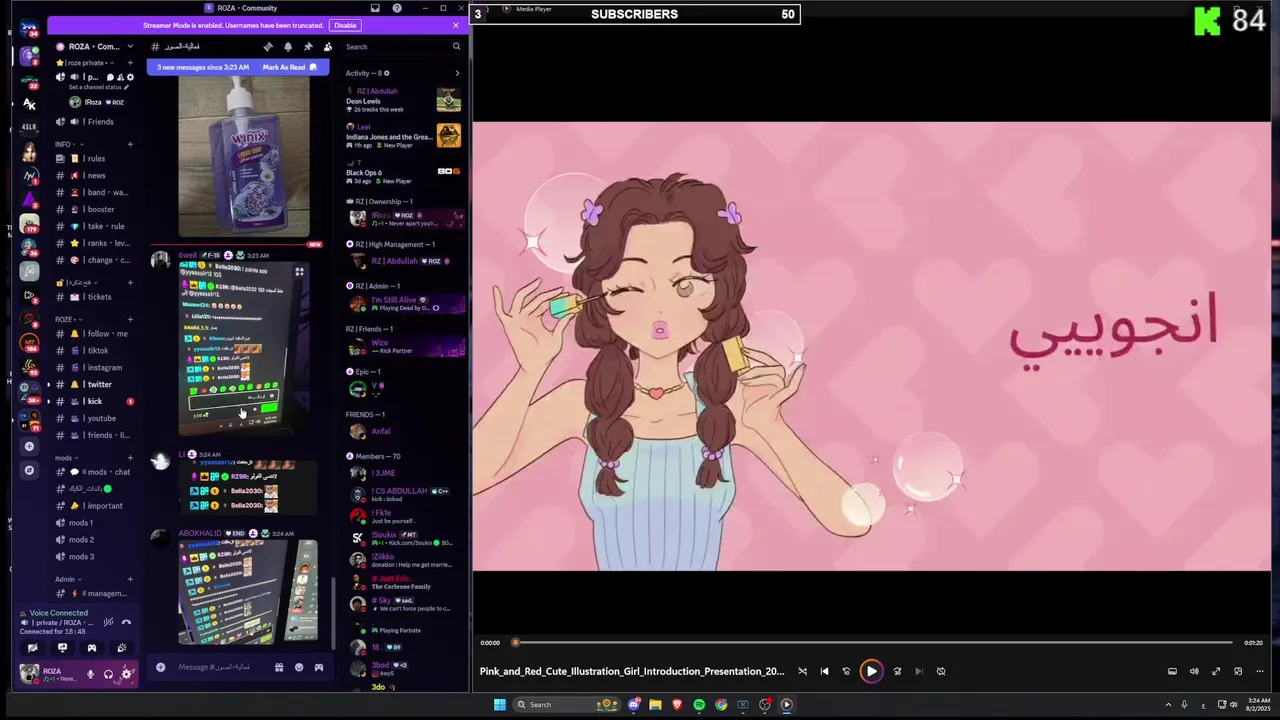Toggle member list icon in channel header
The height and width of the screenshot is (720, 1280).
tap(328, 47)
